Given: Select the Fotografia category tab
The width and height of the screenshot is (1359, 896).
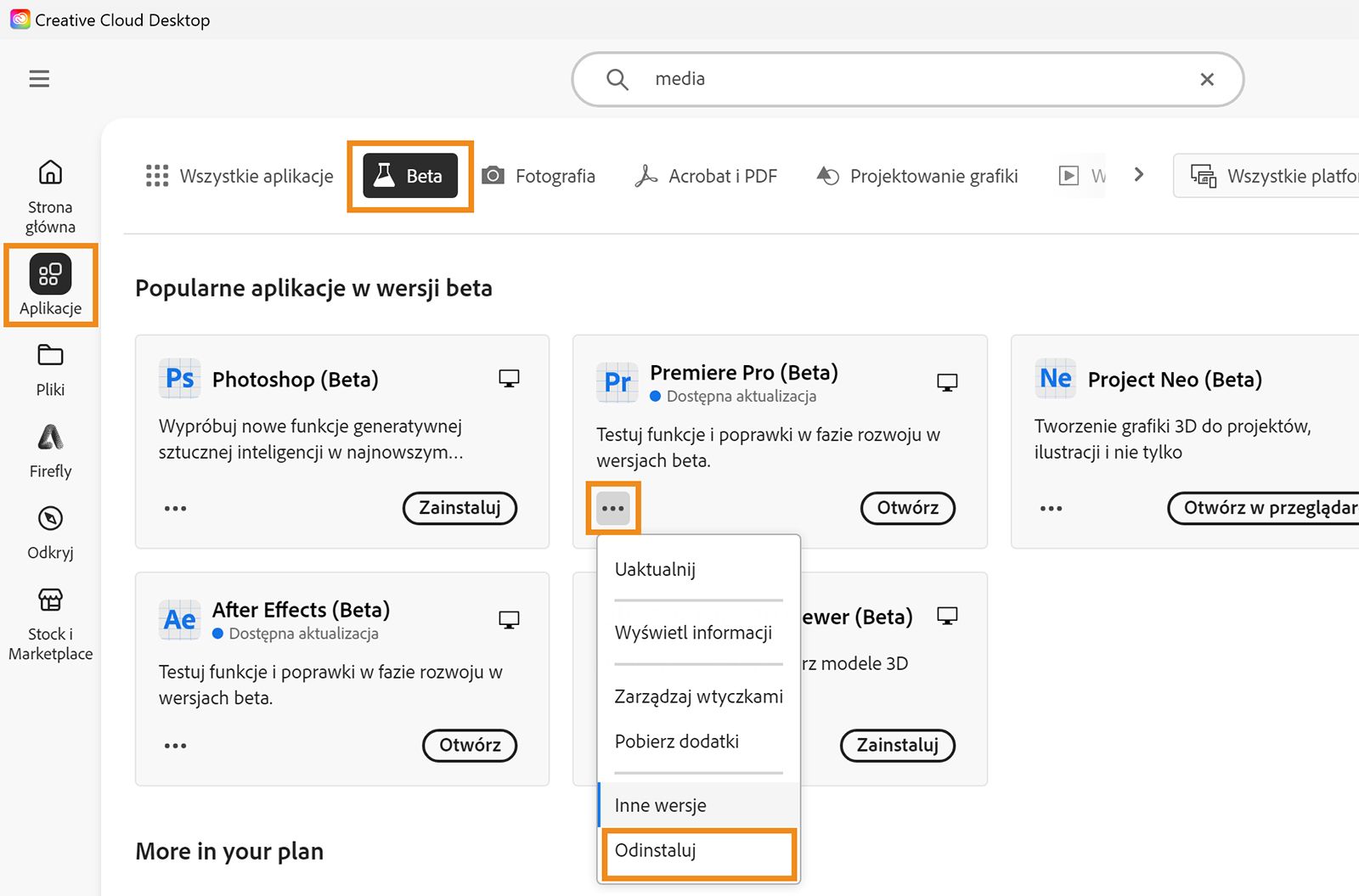Looking at the screenshot, I should click(x=539, y=176).
